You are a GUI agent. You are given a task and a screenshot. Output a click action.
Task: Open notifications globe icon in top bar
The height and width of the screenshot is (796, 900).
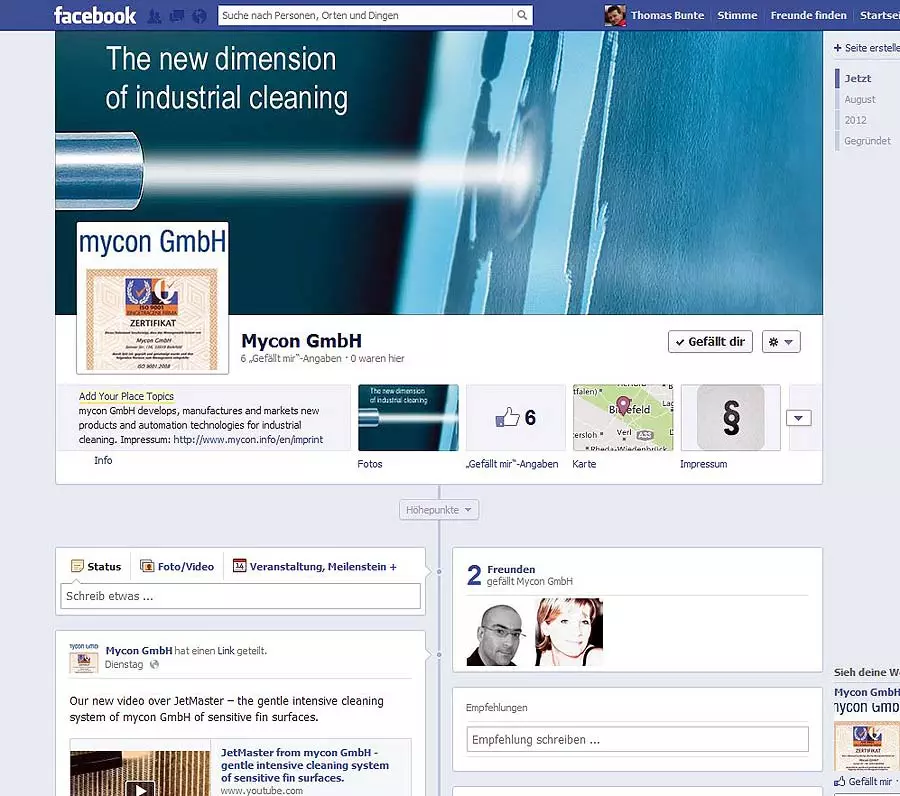point(199,16)
